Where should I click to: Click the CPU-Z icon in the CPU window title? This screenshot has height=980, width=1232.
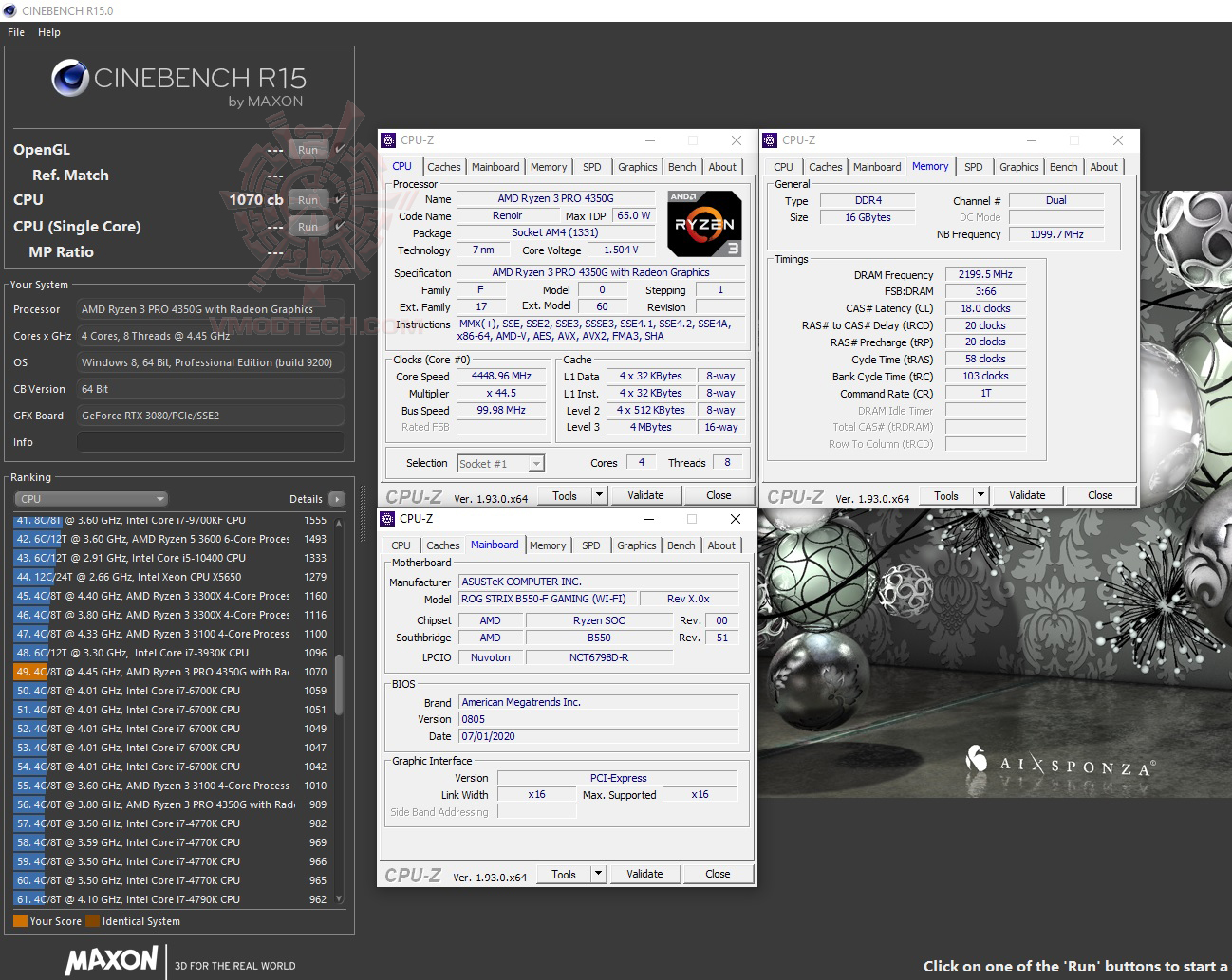[388, 140]
